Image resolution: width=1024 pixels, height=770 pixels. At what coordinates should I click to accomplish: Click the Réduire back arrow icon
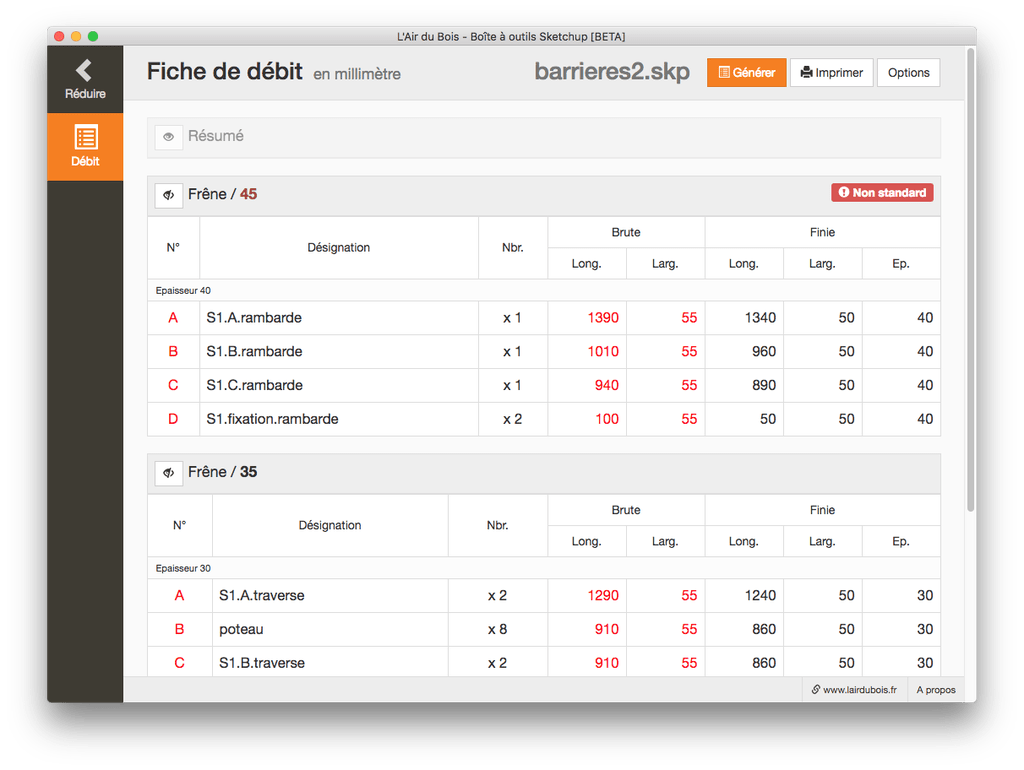pos(84,70)
